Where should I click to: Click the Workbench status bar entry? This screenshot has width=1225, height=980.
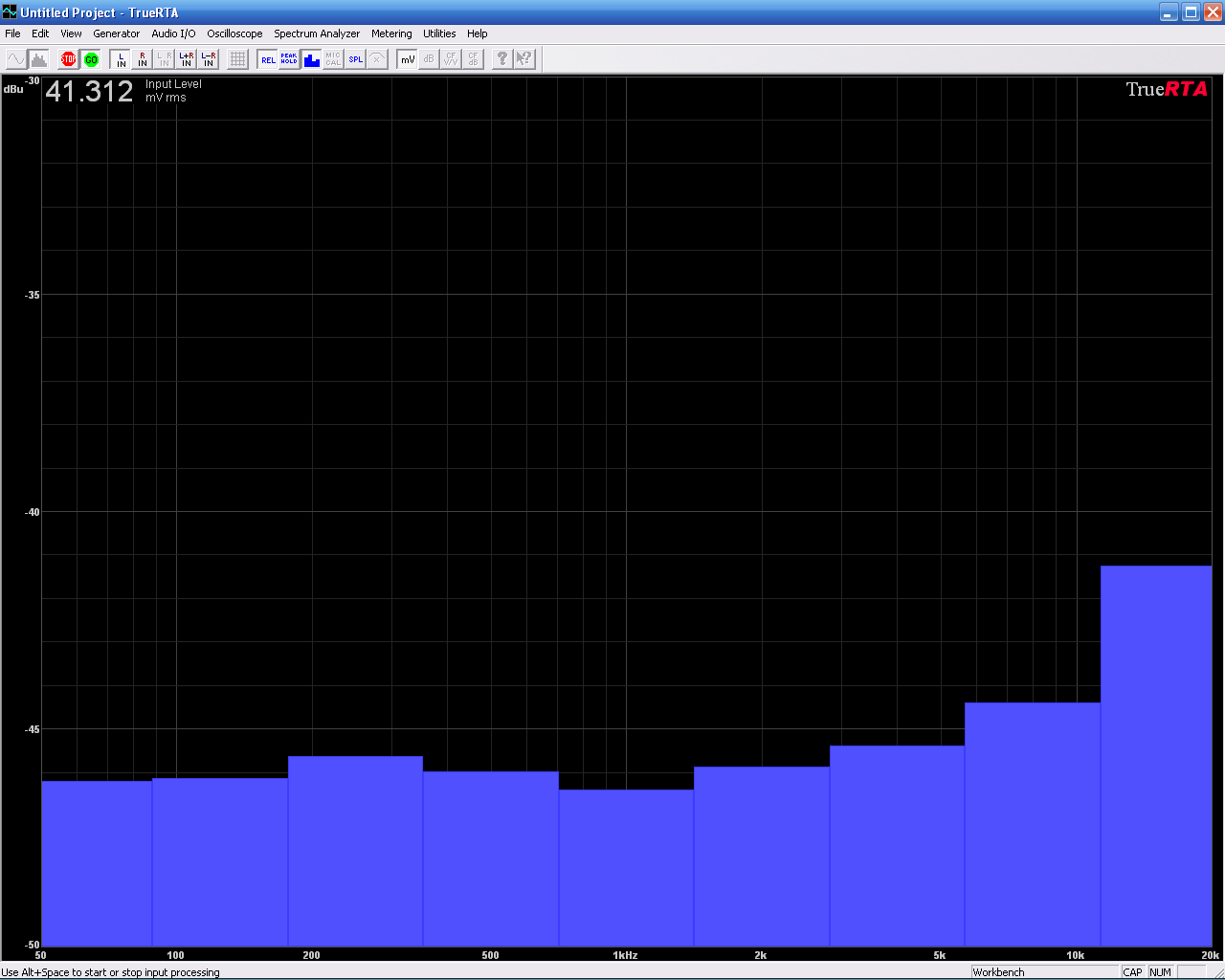click(x=998, y=972)
